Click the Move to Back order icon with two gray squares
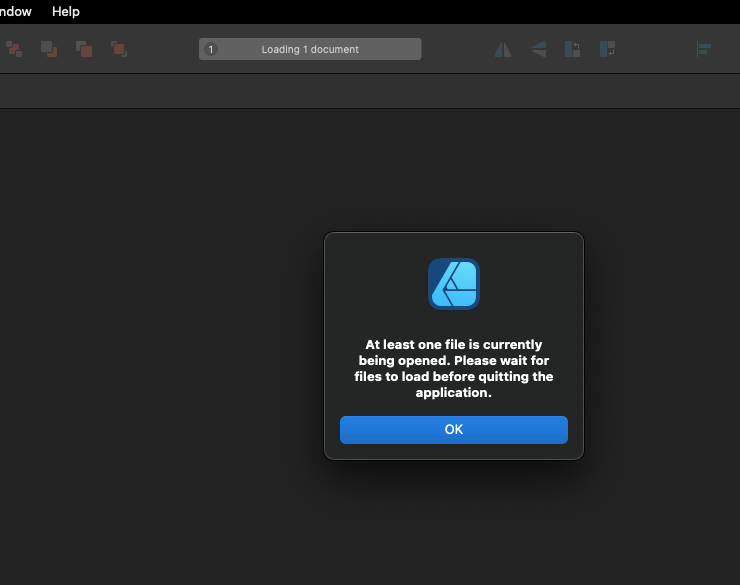 (14, 49)
